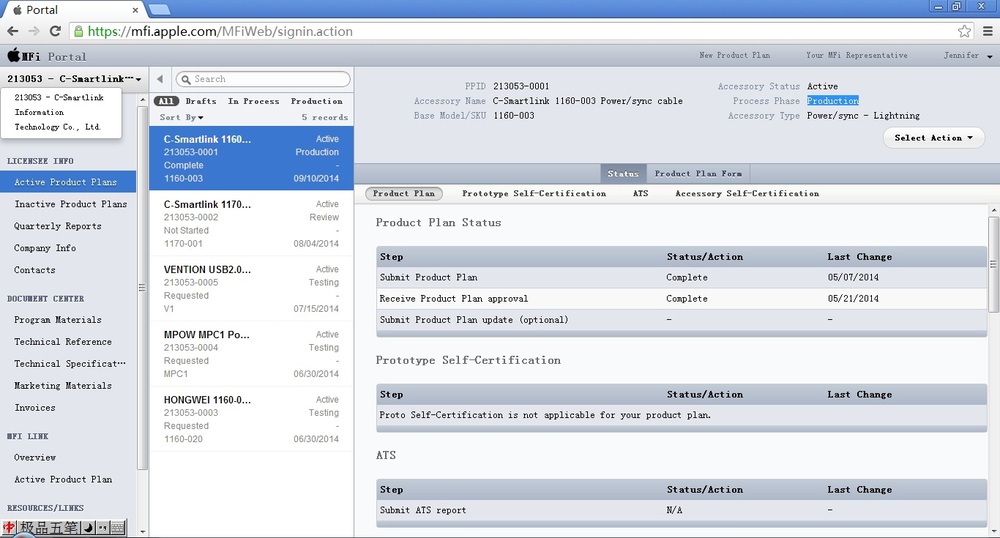This screenshot has height=538, width=1000.
Task: Click in the Search field
Action: tap(263, 79)
